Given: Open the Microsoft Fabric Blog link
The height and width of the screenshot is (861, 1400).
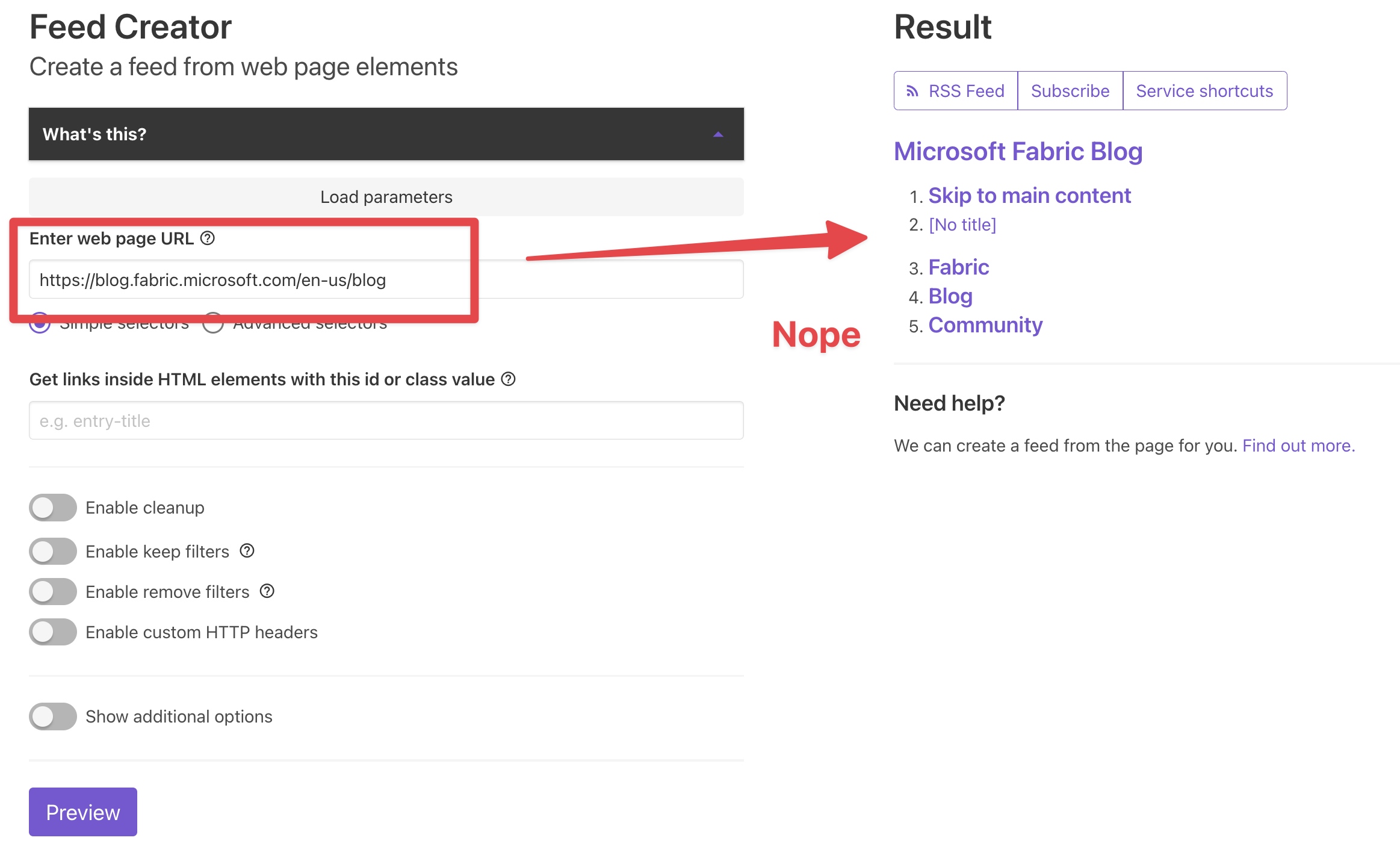Looking at the screenshot, I should (1018, 152).
